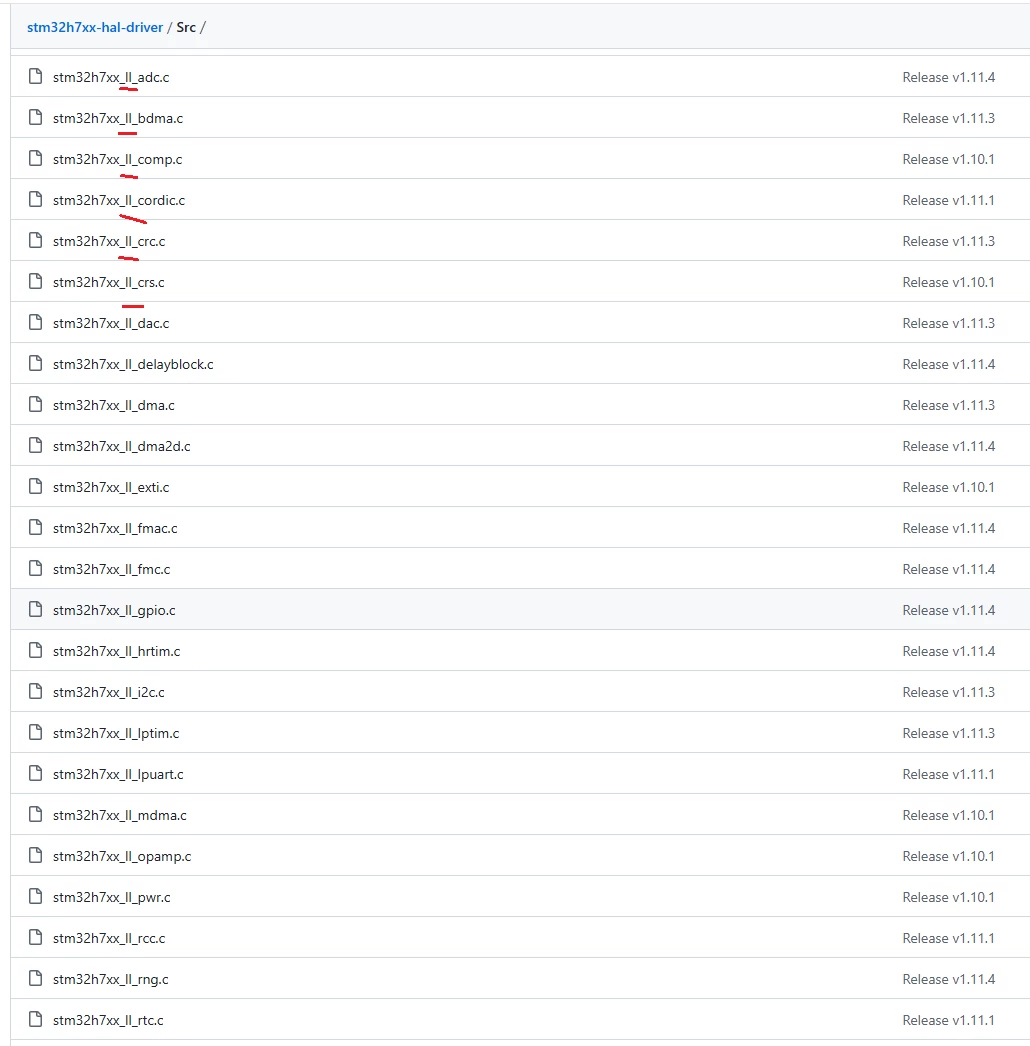Click file icon beside stm32h7xx_ll_rcc.c
Screen dimensions: 1030x1046
tap(35, 938)
